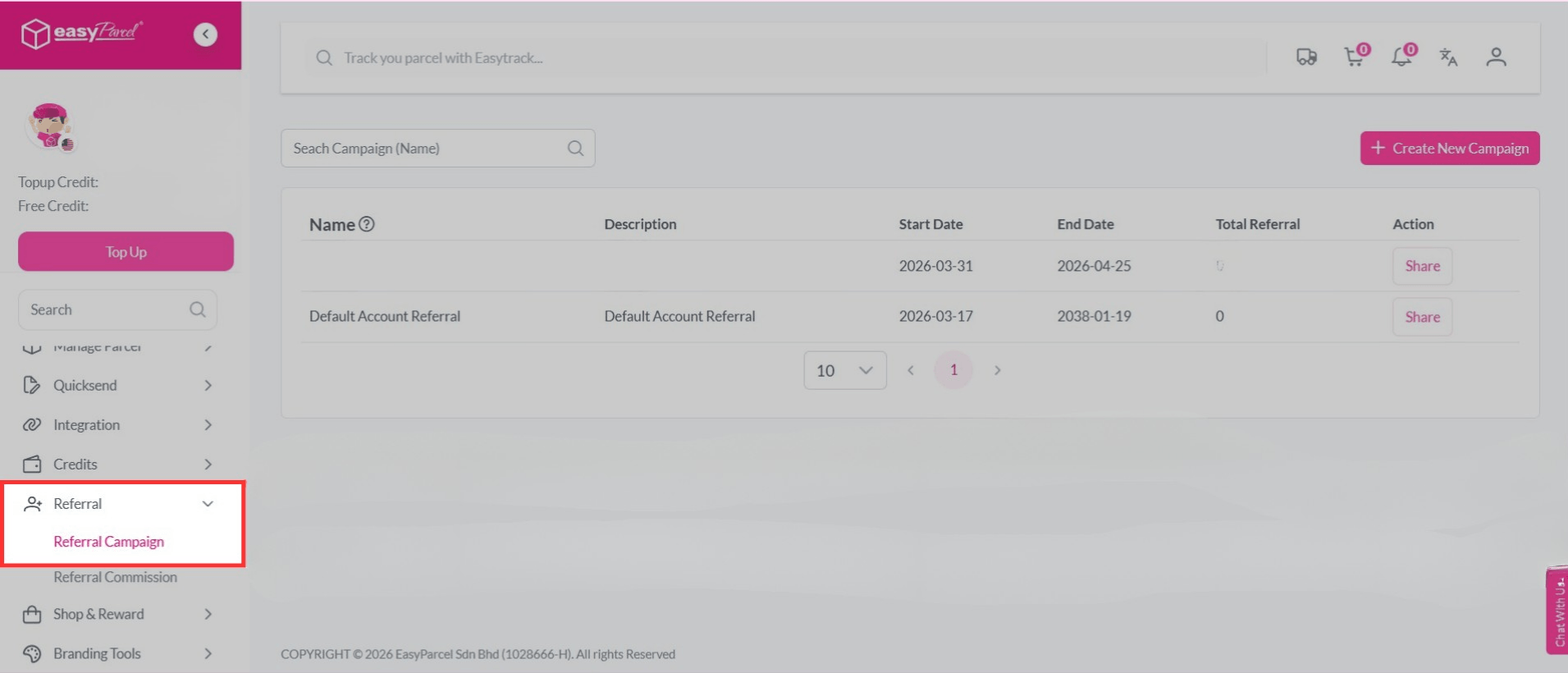This screenshot has height=673, width=1568.
Task: Open the Referral Commission submenu
Action: click(115, 577)
